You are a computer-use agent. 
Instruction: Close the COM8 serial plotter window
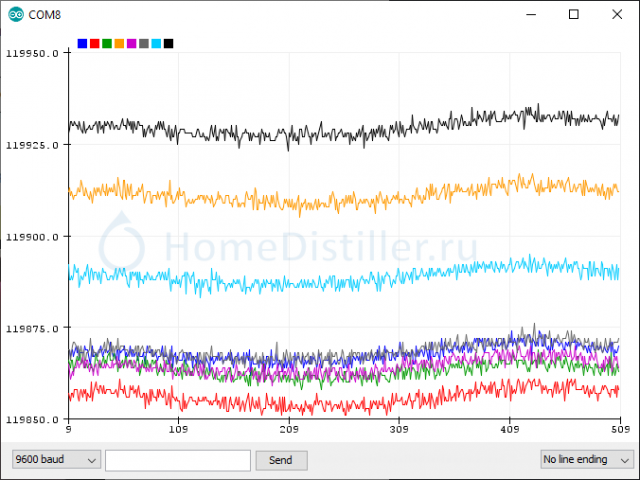(x=618, y=15)
